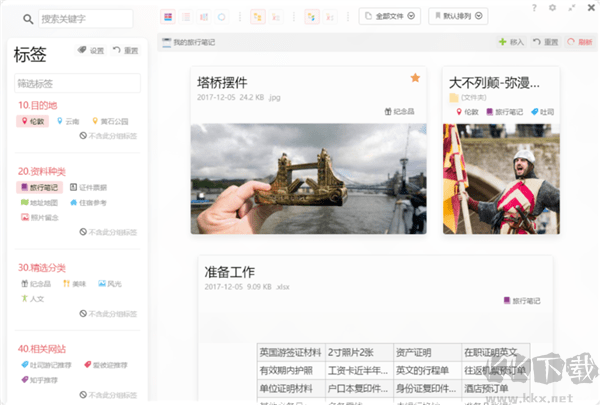Open the 塔桥摆件 photo thumbnail
Viewport: 600px width, 405px height.
308,180
